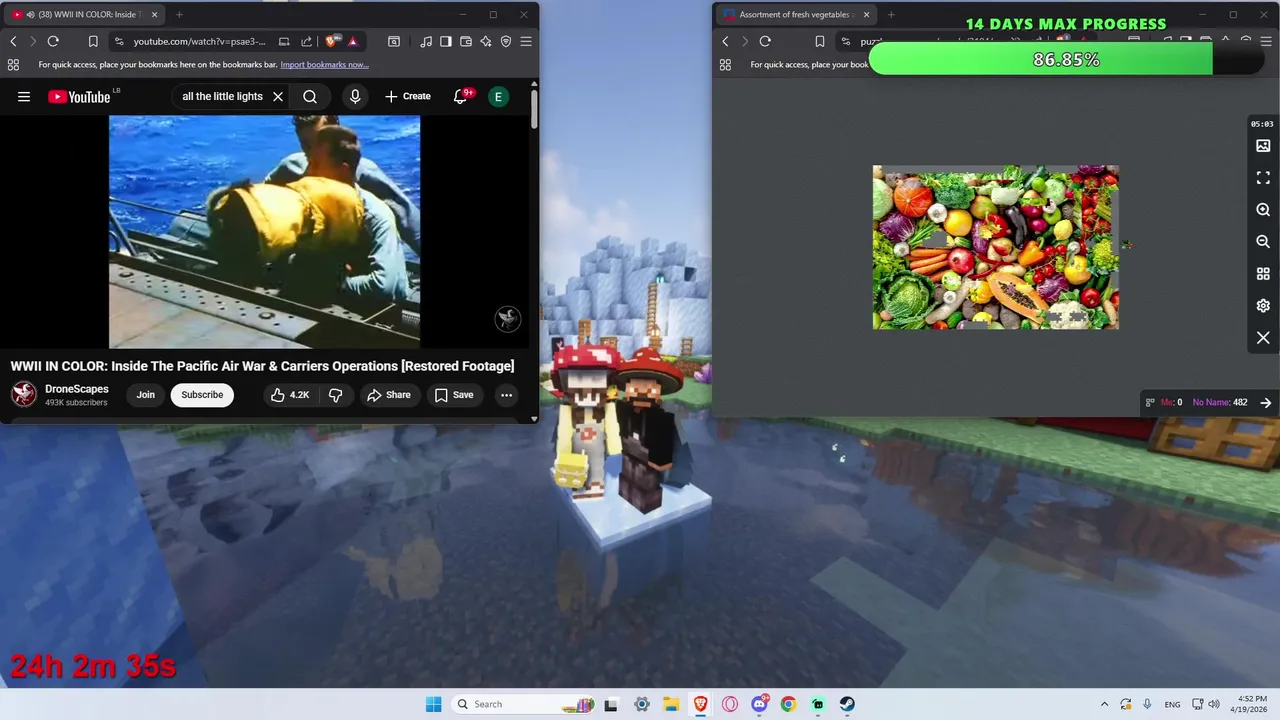
Task: Reload the puzzle page
Action: (765, 41)
